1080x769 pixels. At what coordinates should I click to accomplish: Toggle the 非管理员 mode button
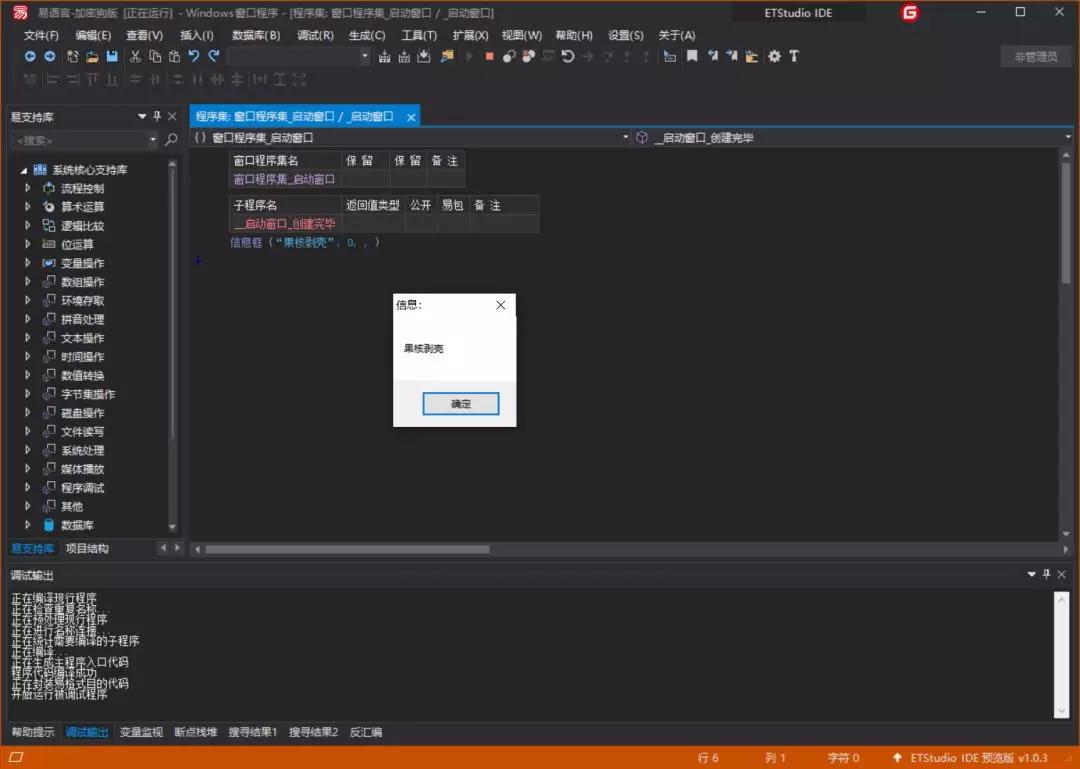coord(1035,57)
